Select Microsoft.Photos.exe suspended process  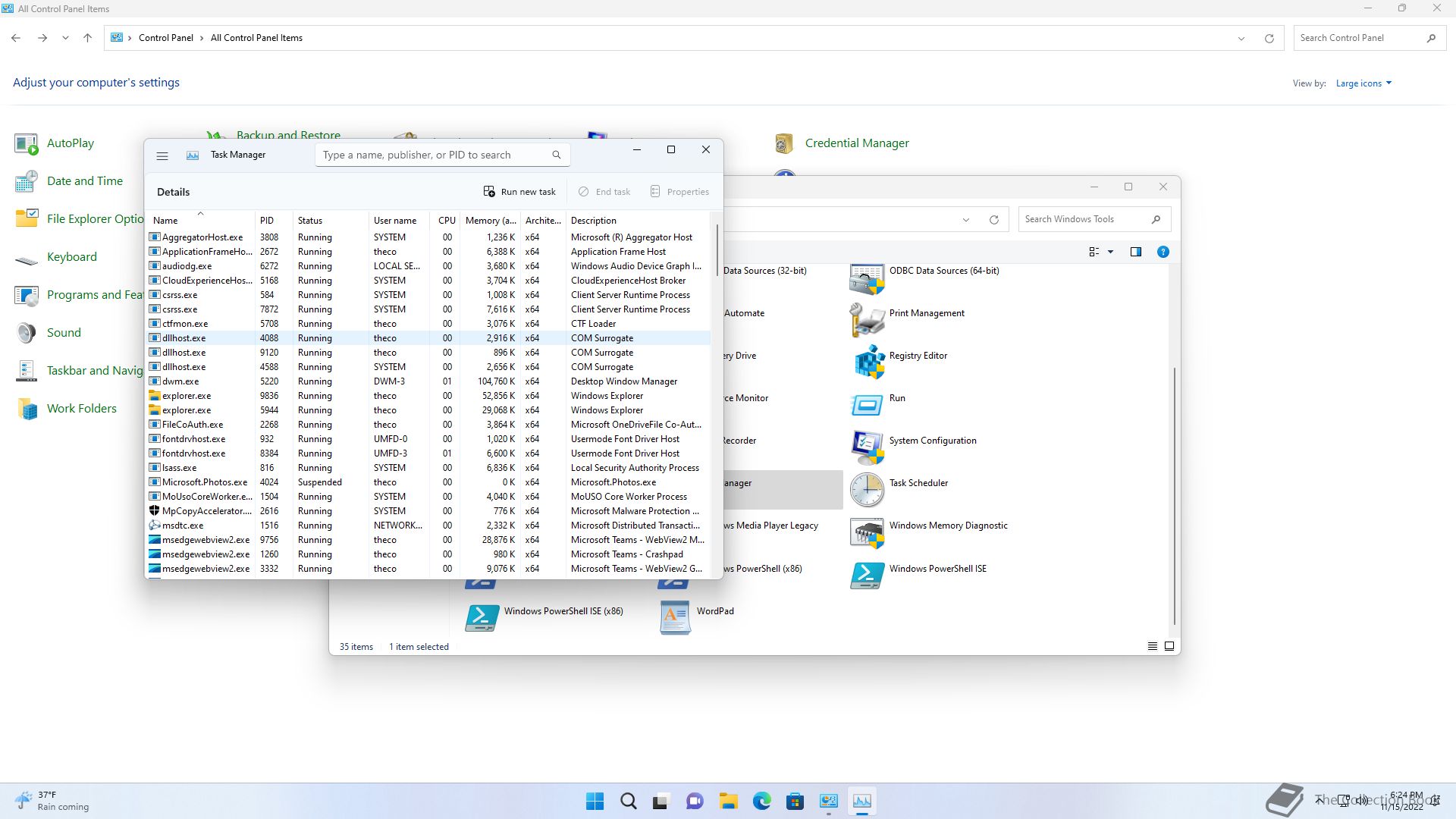[429, 482]
